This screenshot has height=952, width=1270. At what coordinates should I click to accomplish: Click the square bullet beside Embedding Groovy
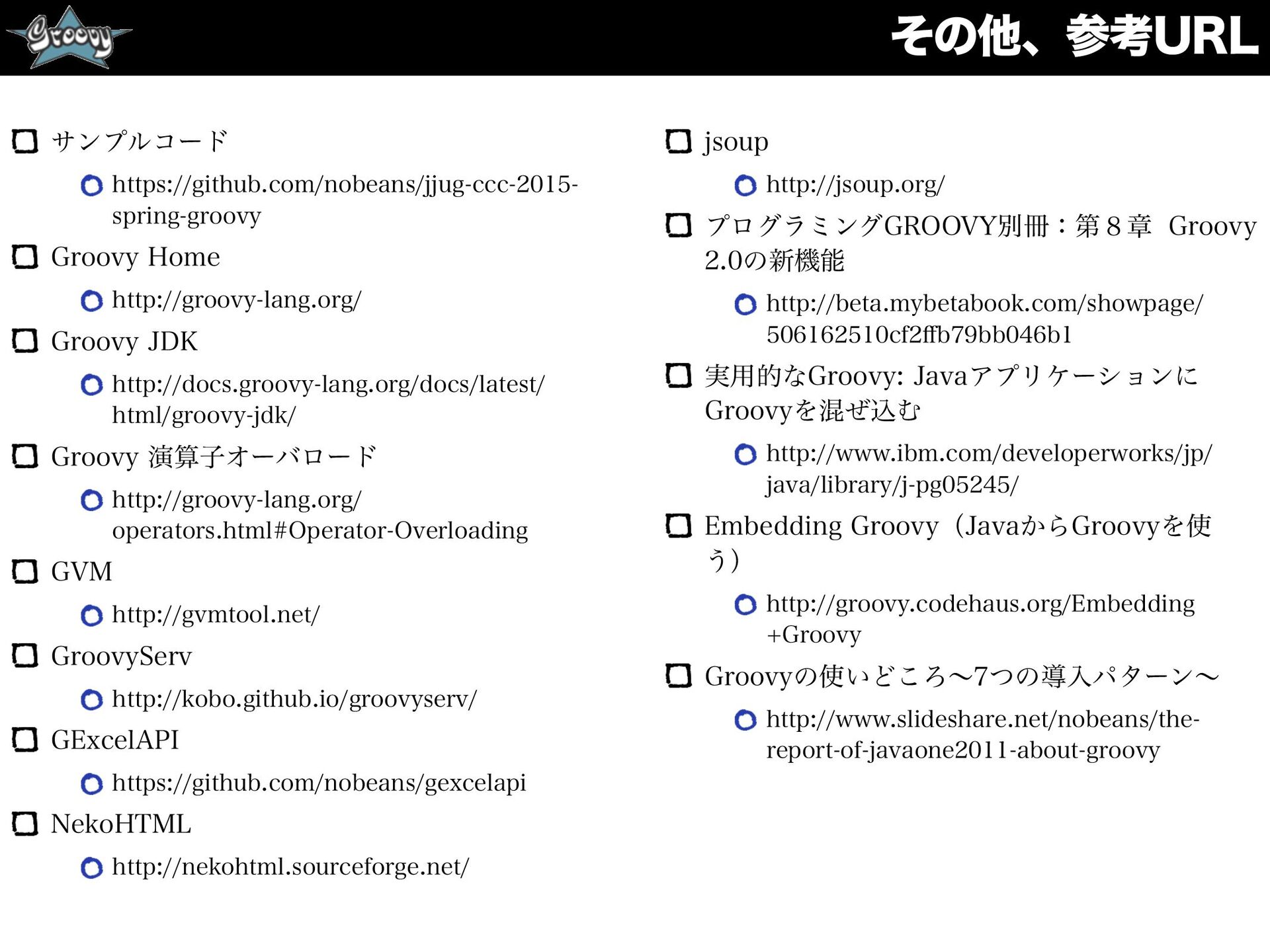[679, 526]
